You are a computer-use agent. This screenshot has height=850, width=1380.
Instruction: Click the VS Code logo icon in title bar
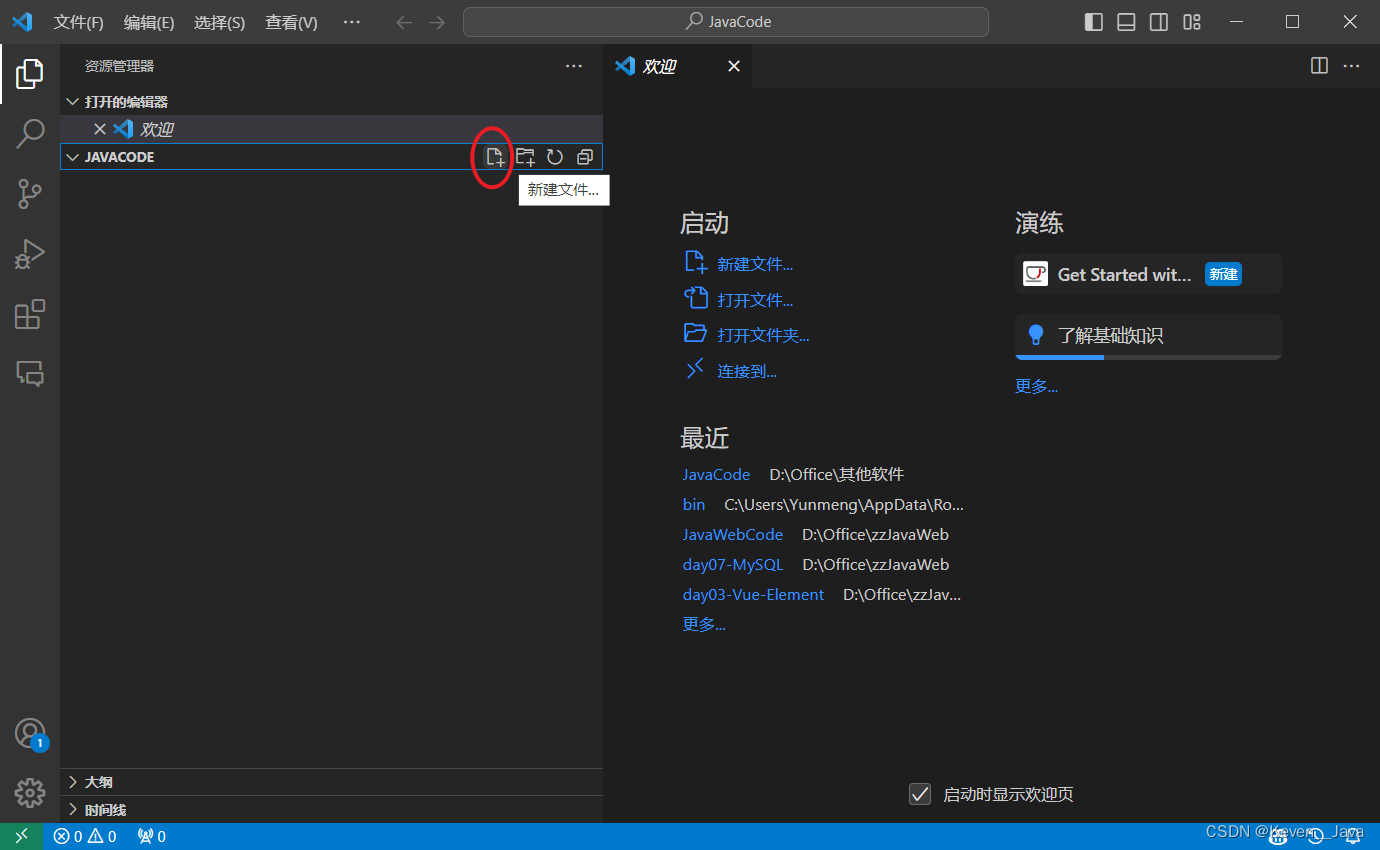click(x=22, y=22)
